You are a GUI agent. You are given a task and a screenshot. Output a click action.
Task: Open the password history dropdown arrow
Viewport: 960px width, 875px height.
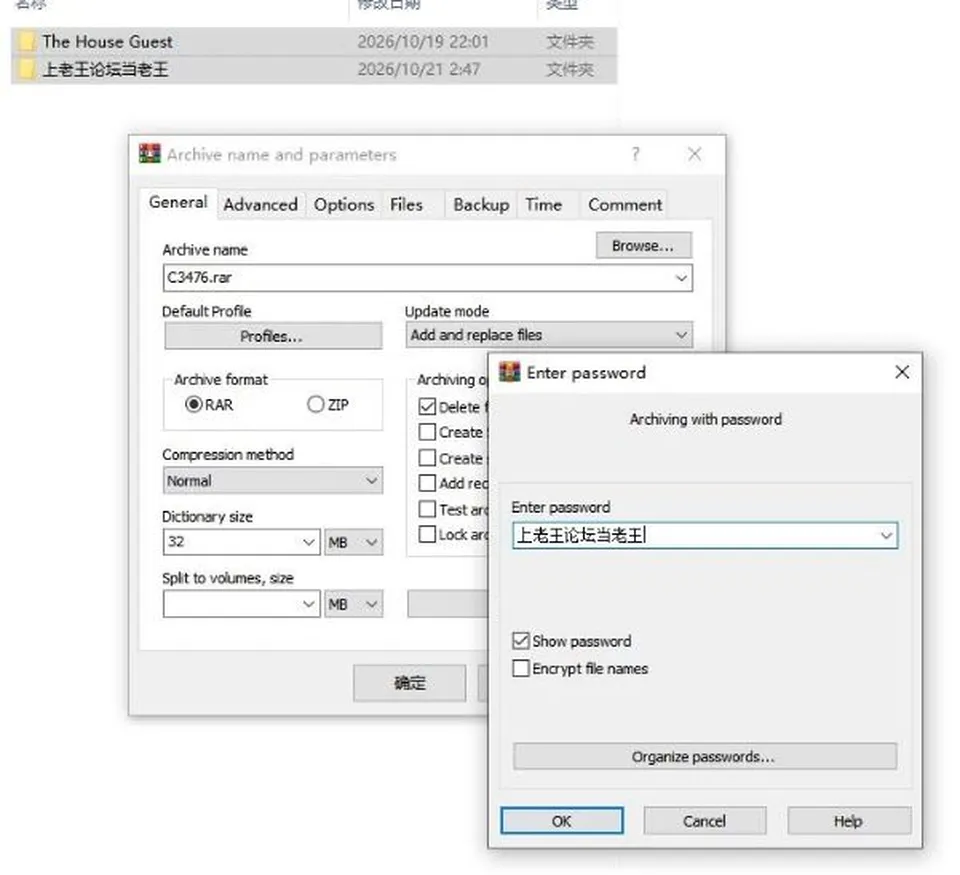tap(885, 535)
